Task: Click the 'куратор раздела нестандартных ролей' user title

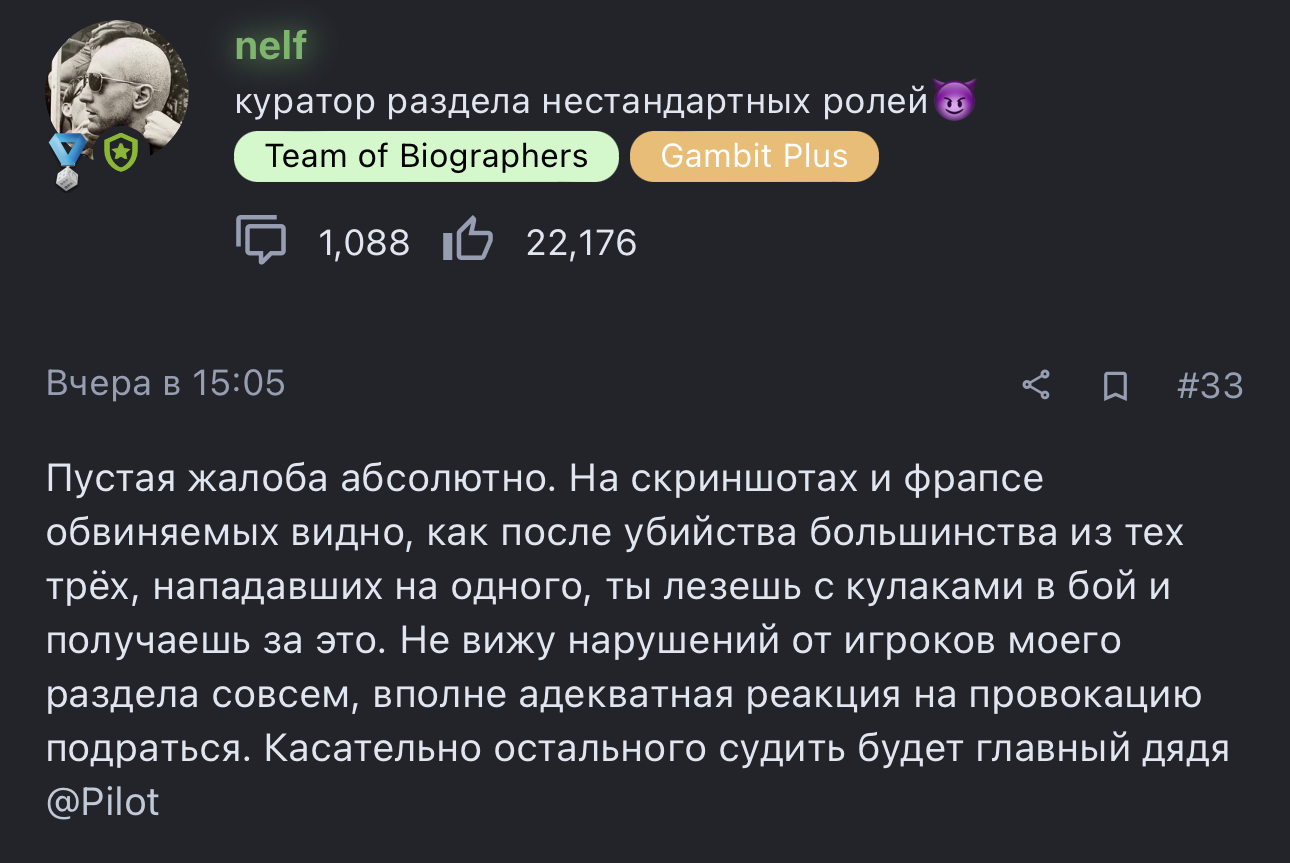Action: click(x=582, y=101)
